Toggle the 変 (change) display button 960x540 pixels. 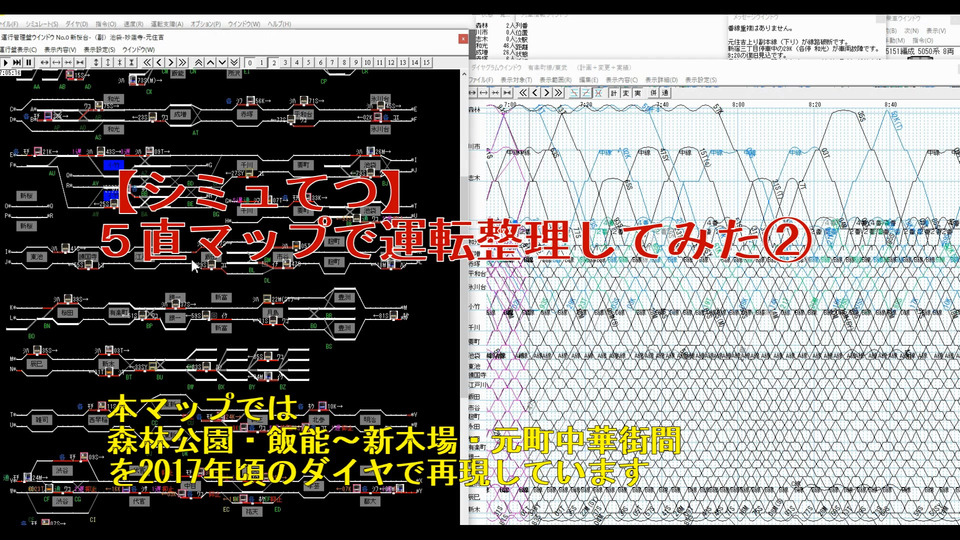tap(626, 92)
